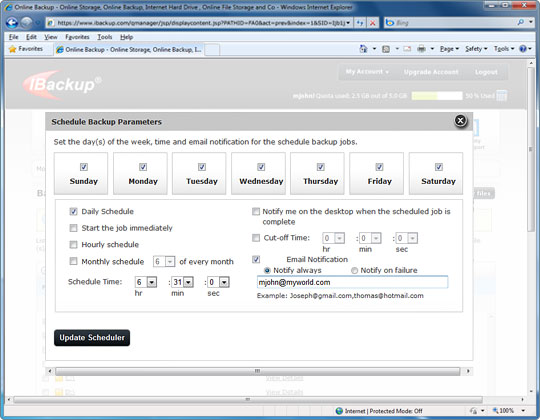Uncheck the Friday checkbox

click(x=379, y=167)
